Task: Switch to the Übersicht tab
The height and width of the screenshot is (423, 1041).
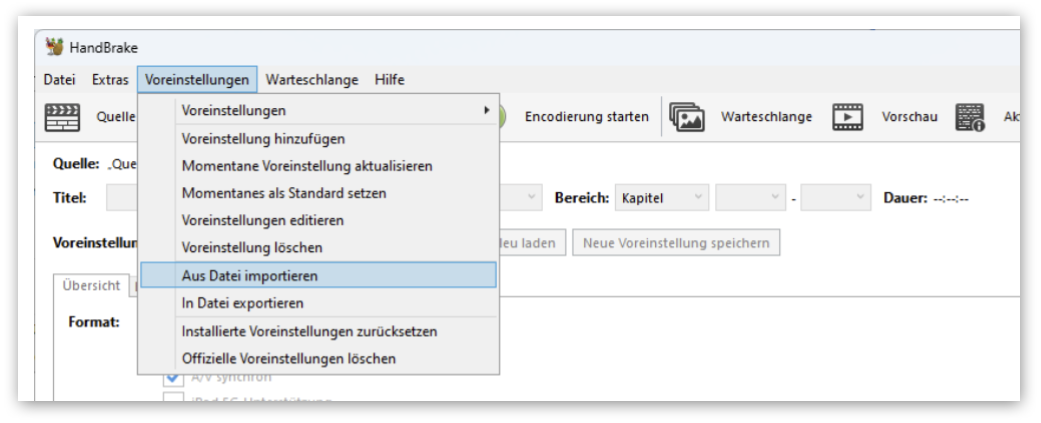Action: point(90,286)
